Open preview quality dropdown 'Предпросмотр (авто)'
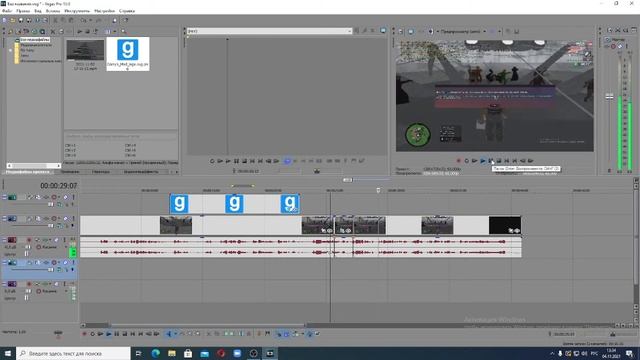This screenshot has height=360, width=640. click(x=463, y=31)
